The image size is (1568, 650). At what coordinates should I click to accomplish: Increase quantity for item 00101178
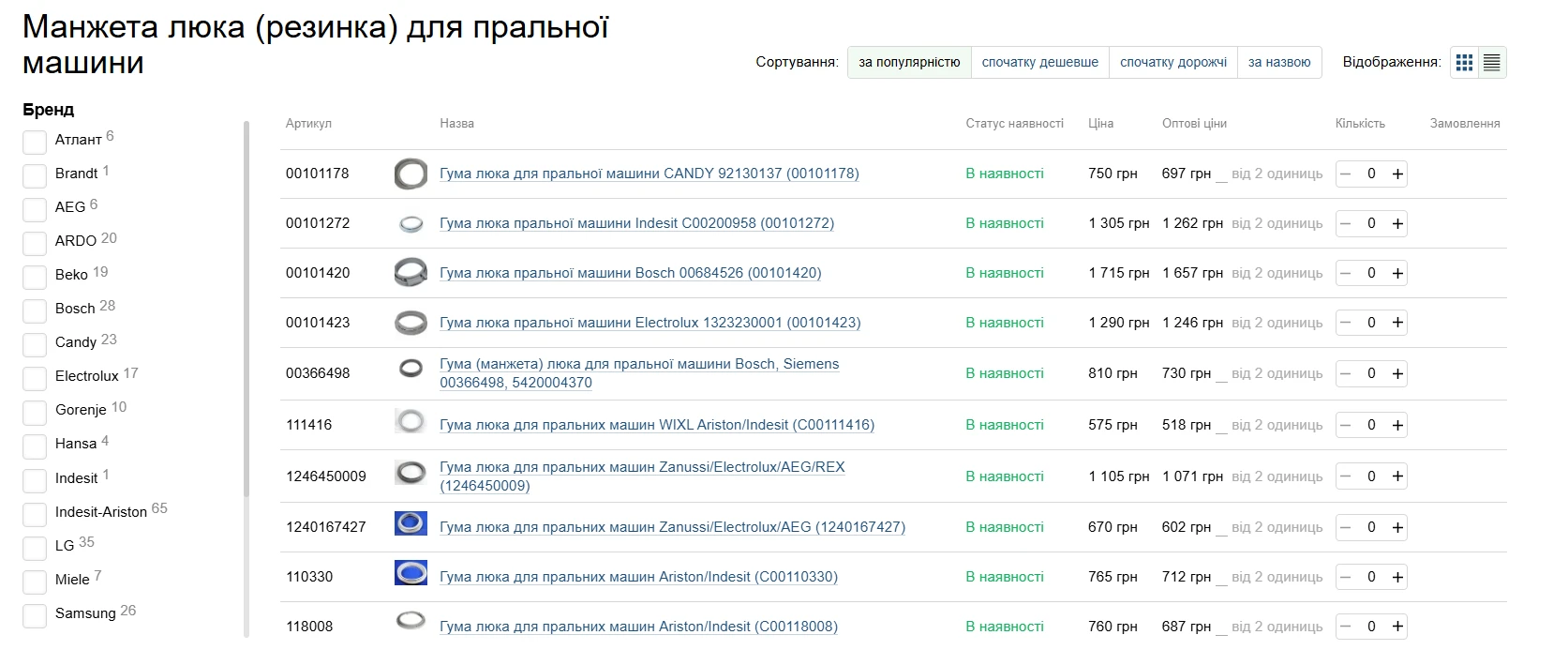point(1397,174)
